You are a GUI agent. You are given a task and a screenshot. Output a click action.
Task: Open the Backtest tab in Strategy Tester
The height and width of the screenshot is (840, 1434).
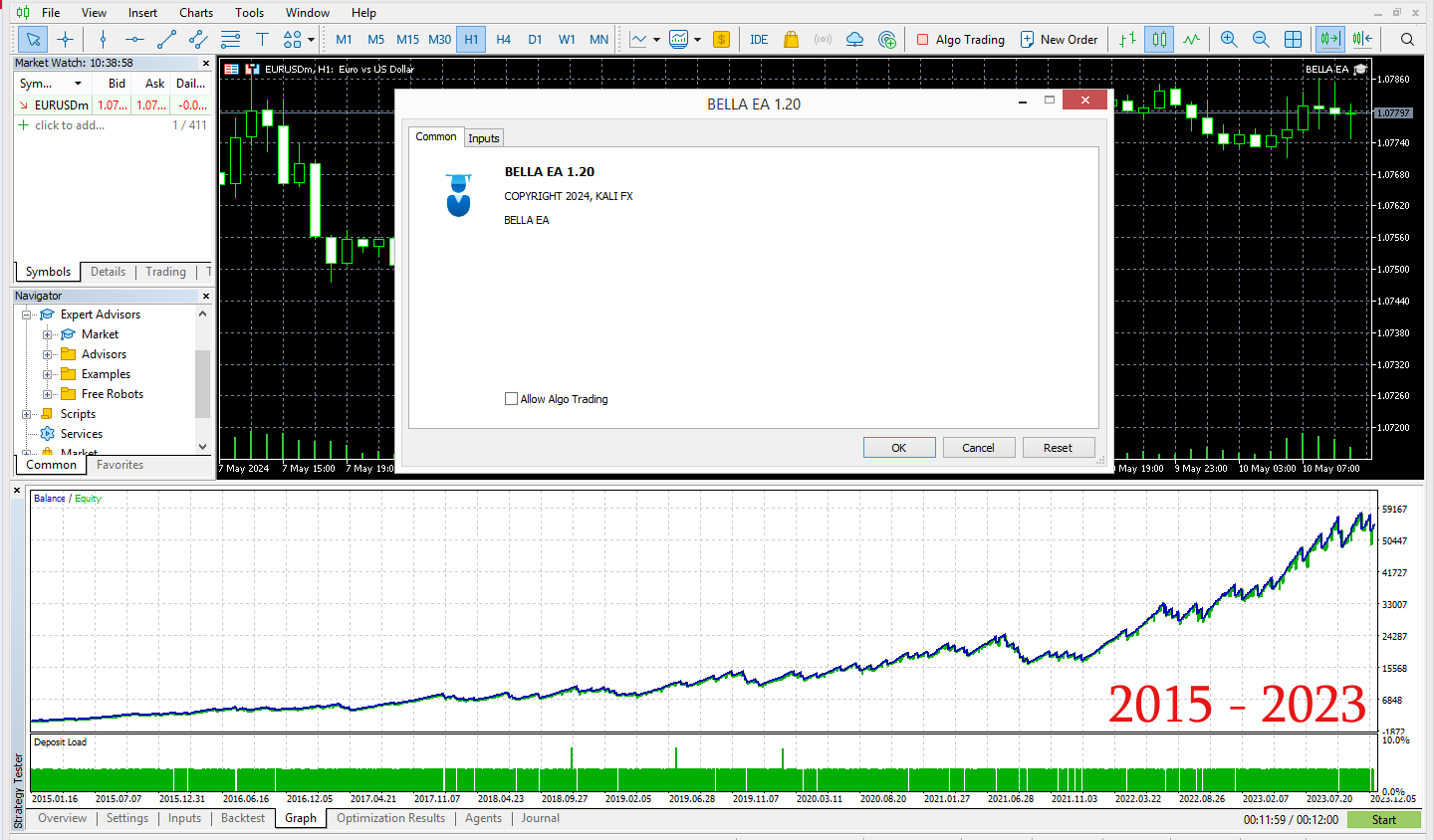pyautogui.click(x=243, y=818)
